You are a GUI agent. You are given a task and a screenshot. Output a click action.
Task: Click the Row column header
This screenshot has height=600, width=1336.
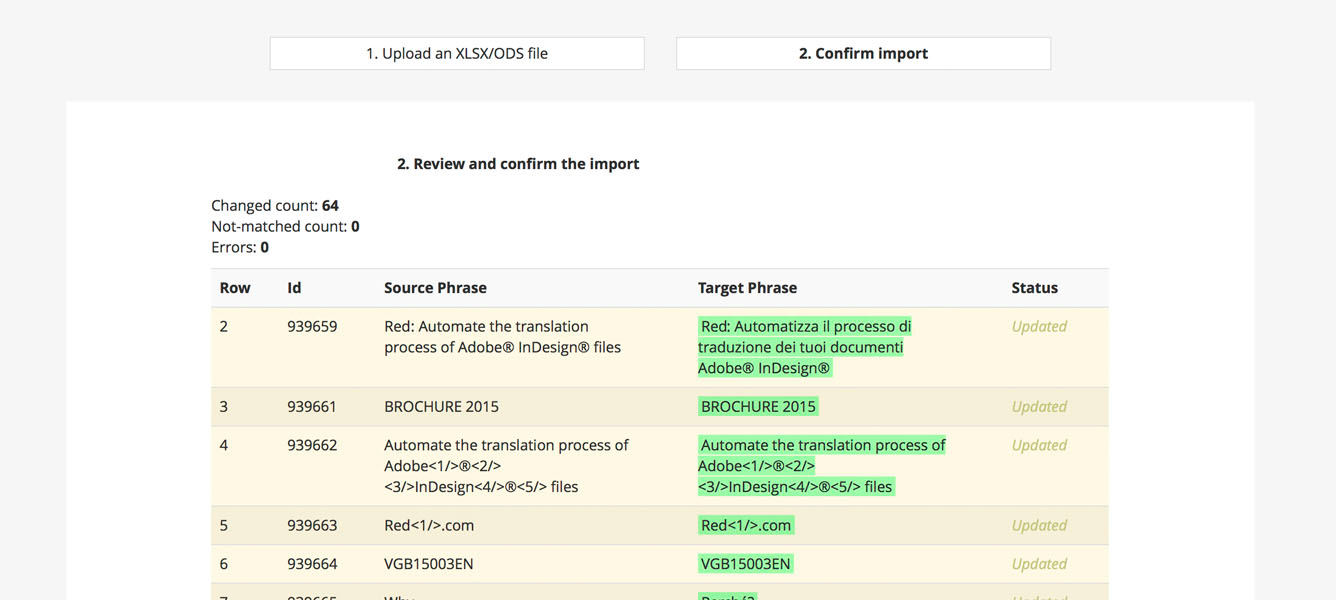pyautogui.click(x=235, y=288)
